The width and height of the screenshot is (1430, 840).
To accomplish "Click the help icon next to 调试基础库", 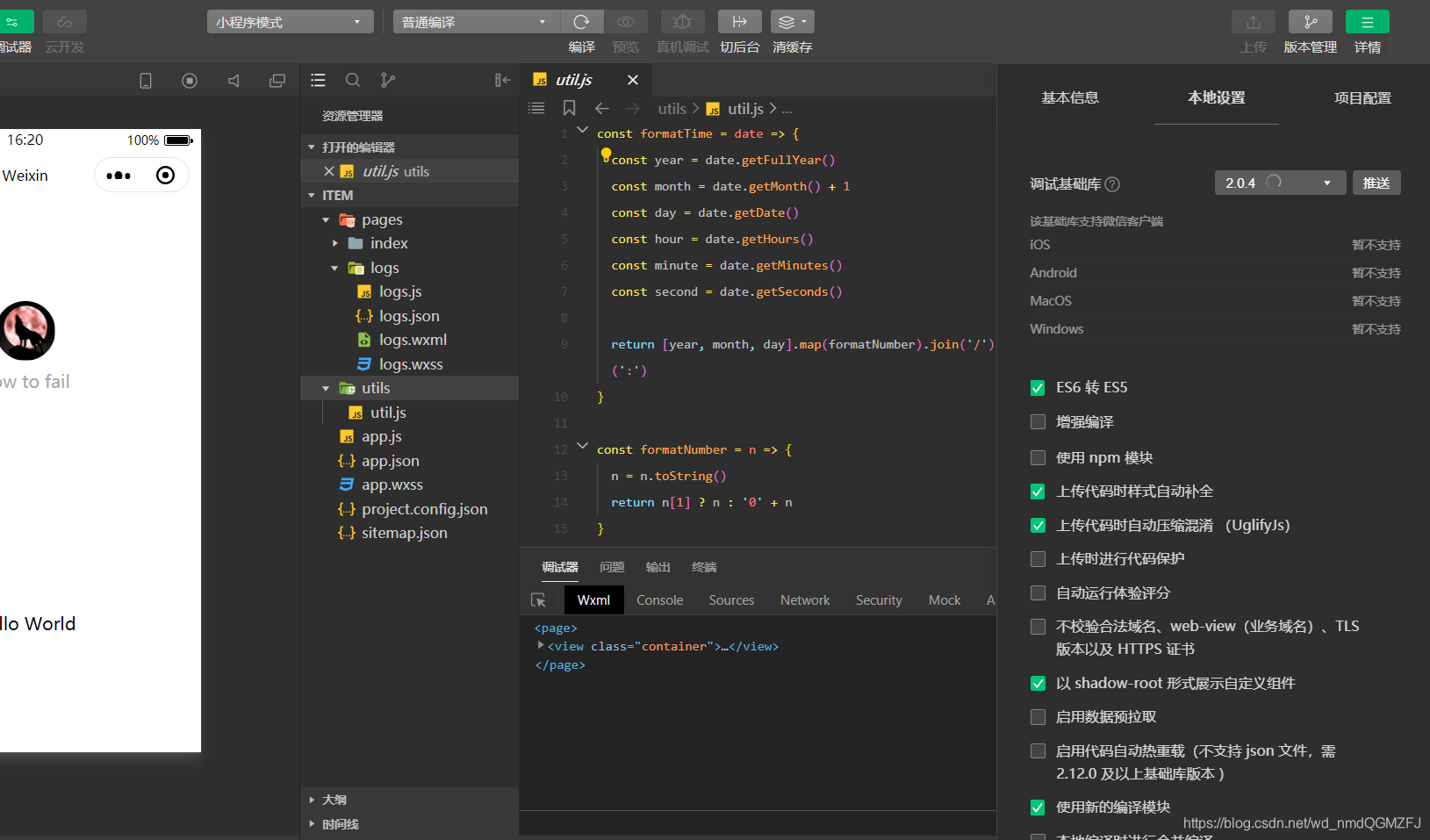I will (1112, 184).
